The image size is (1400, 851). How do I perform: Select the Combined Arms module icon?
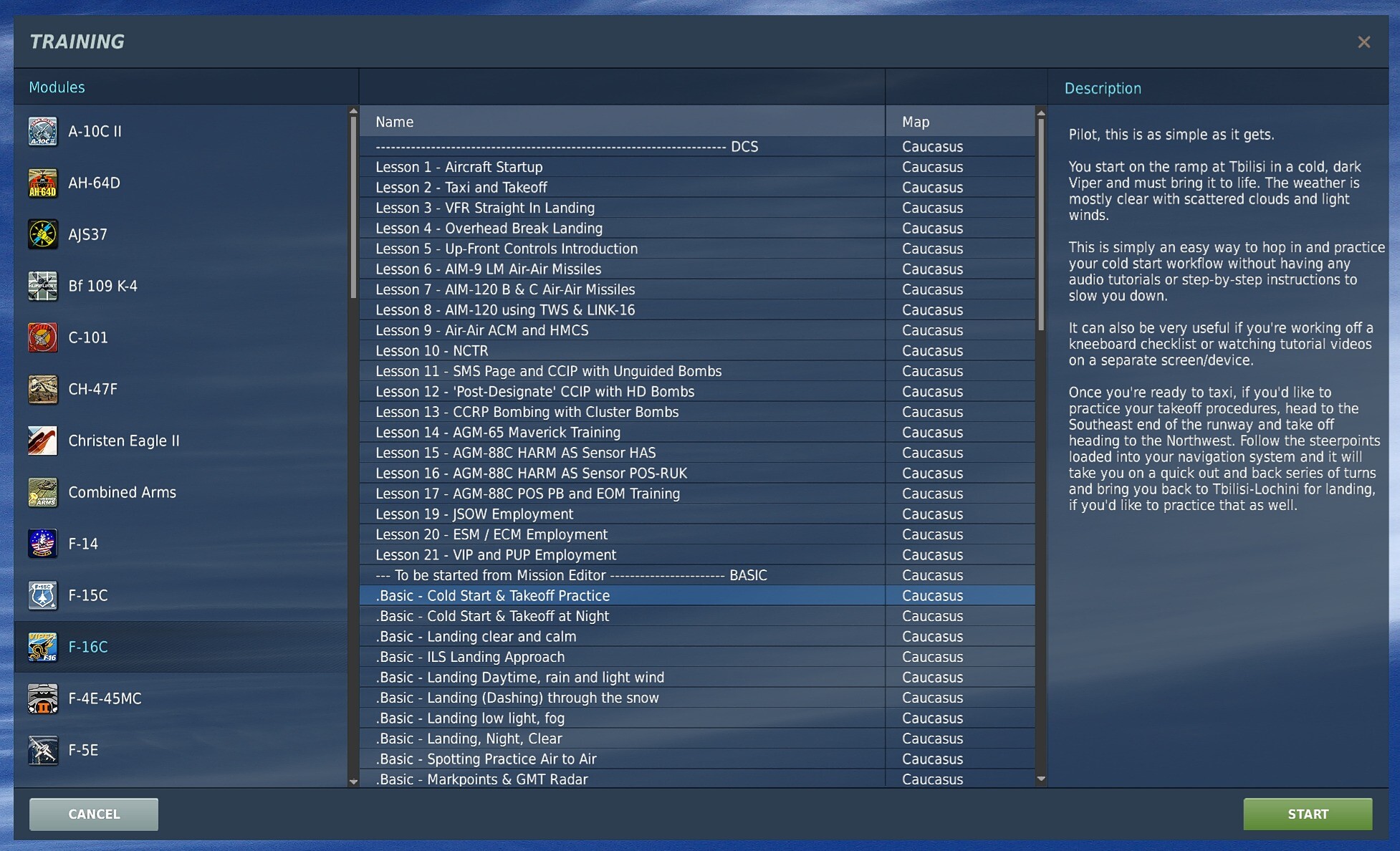42,492
